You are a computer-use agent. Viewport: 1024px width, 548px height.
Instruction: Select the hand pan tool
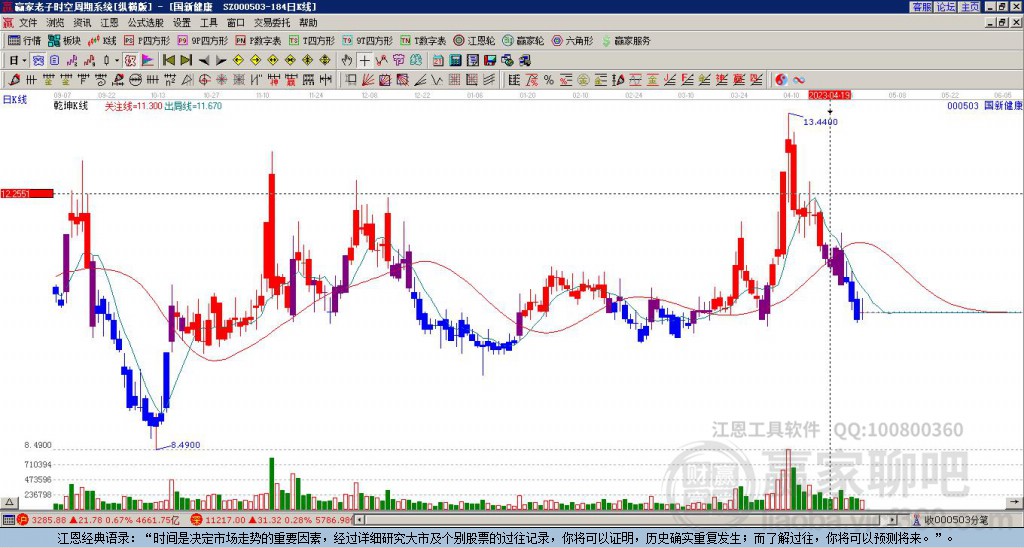tap(347, 60)
